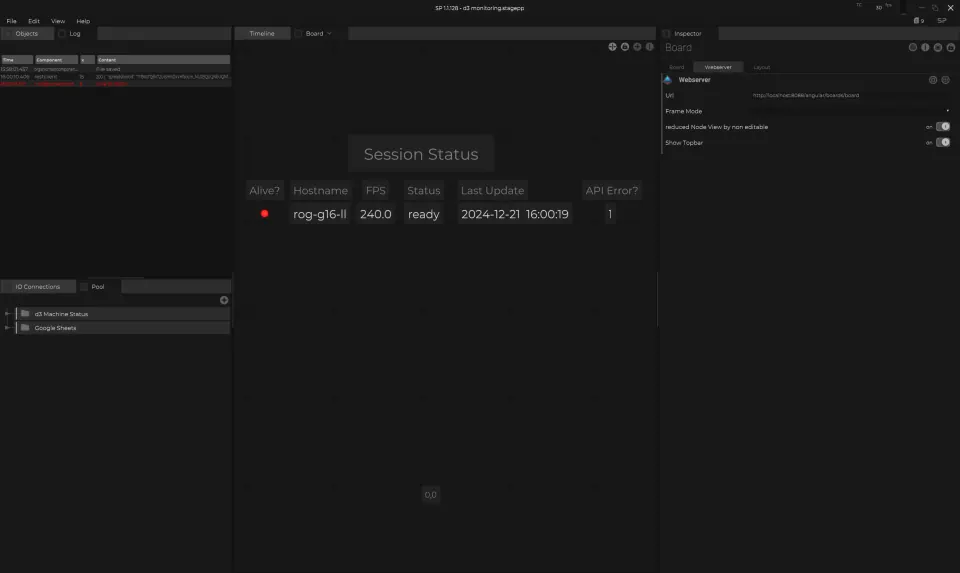Click the Last Update column label
The width and height of the screenshot is (960, 573).
tap(492, 190)
